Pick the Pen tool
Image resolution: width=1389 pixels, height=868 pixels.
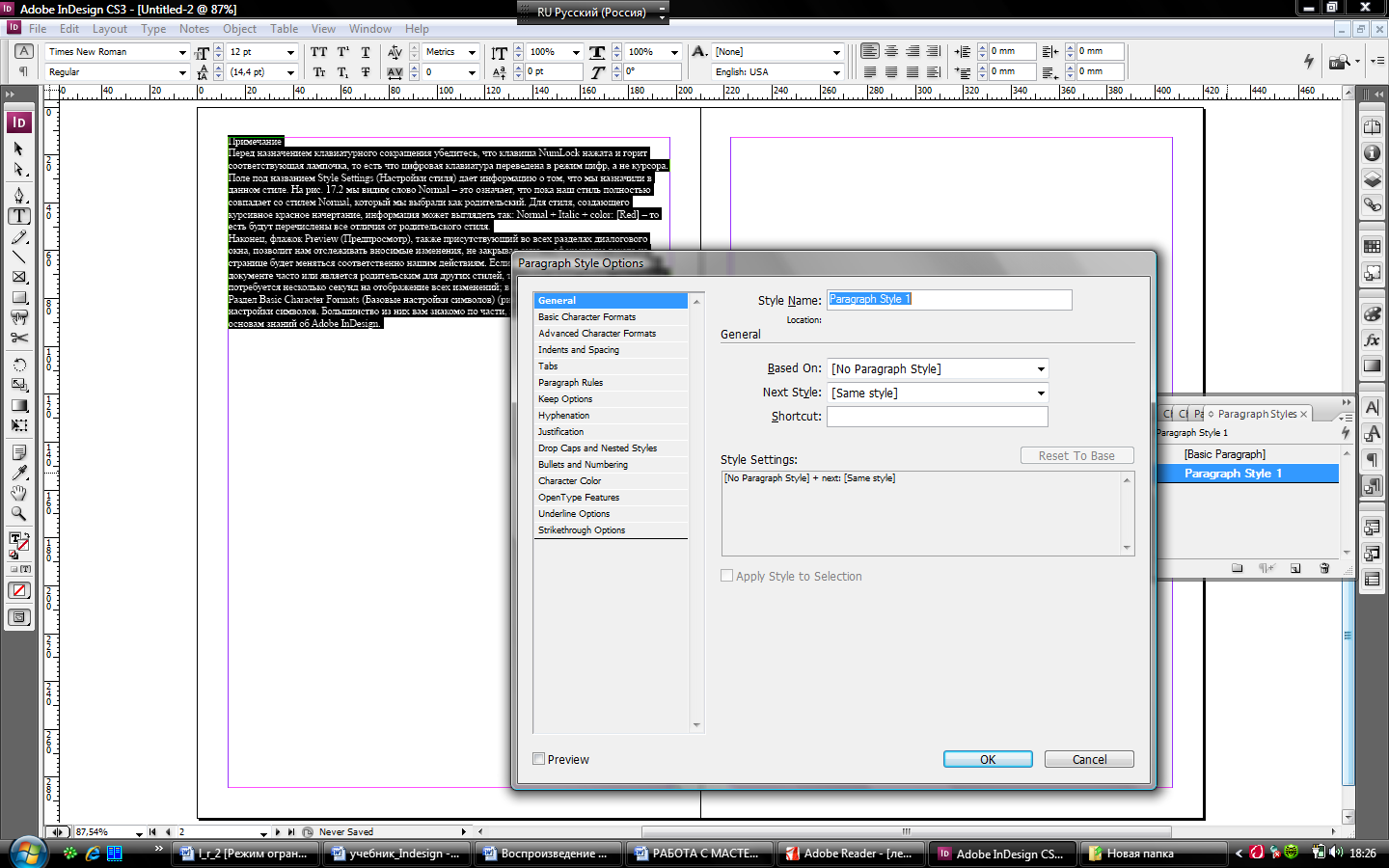pos(18,196)
